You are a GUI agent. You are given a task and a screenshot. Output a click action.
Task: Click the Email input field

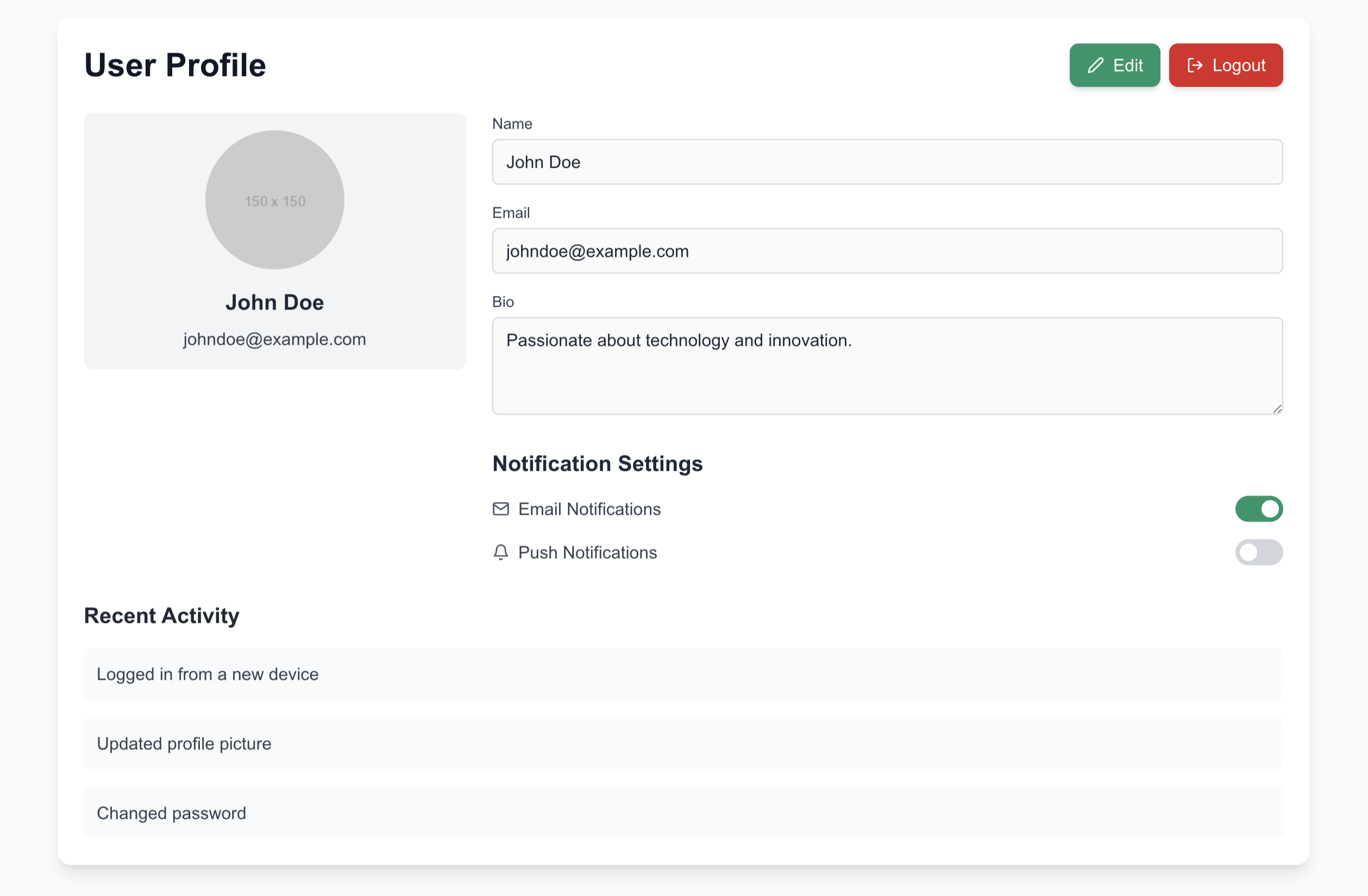point(887,251)
